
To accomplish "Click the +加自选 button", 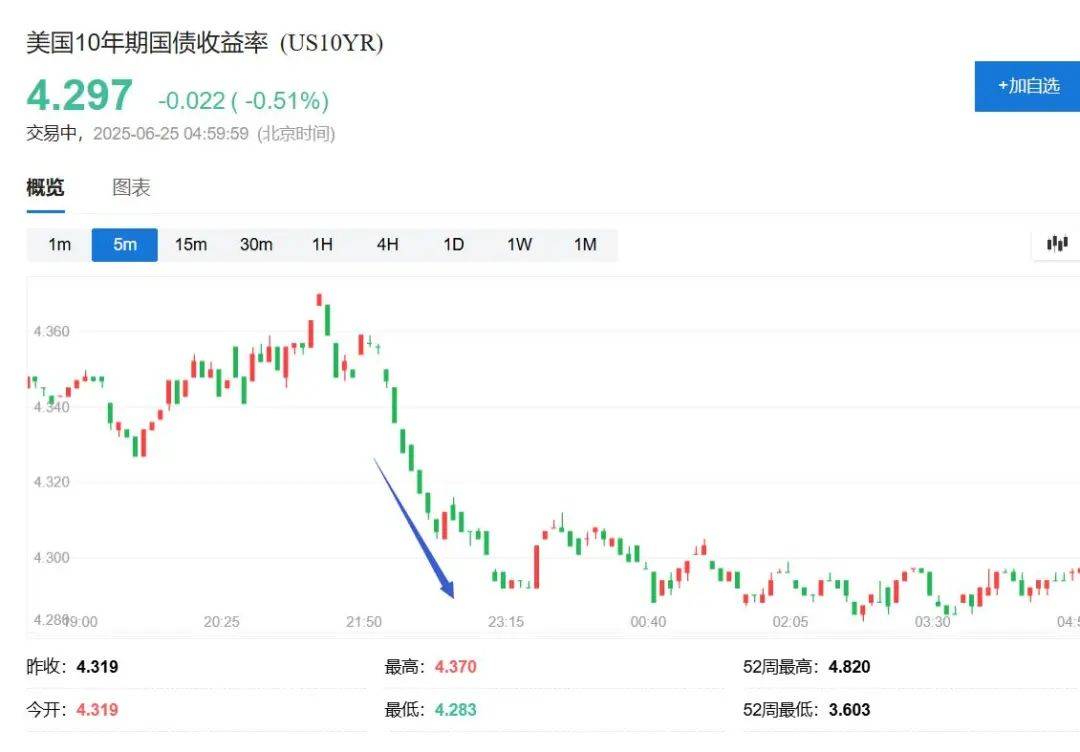I will click(x=1028, y=87).
